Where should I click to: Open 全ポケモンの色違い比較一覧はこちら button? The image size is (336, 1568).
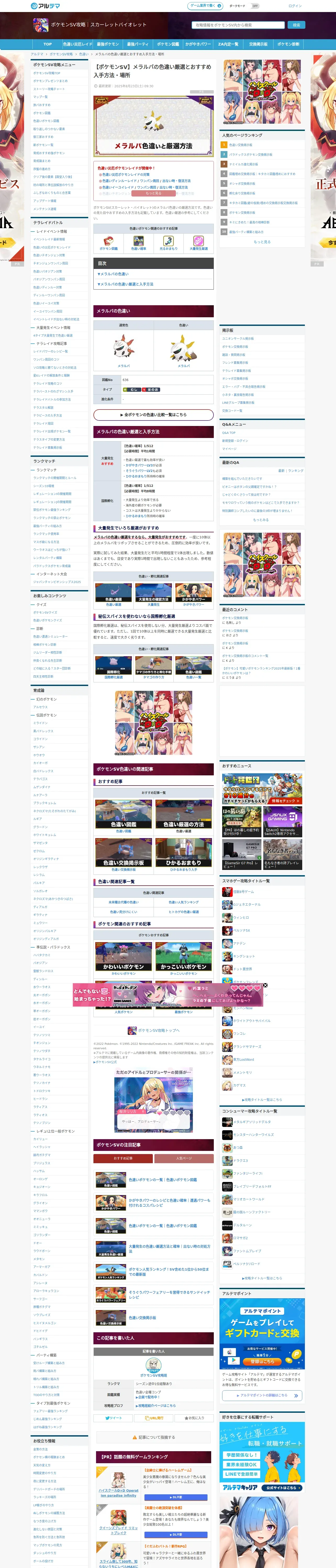tap(154, 414)
